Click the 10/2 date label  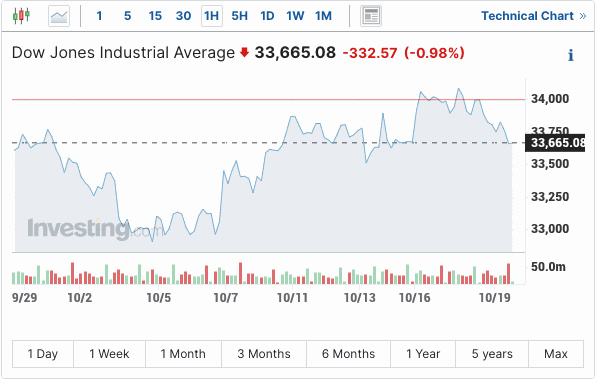[x=80, y=297]
